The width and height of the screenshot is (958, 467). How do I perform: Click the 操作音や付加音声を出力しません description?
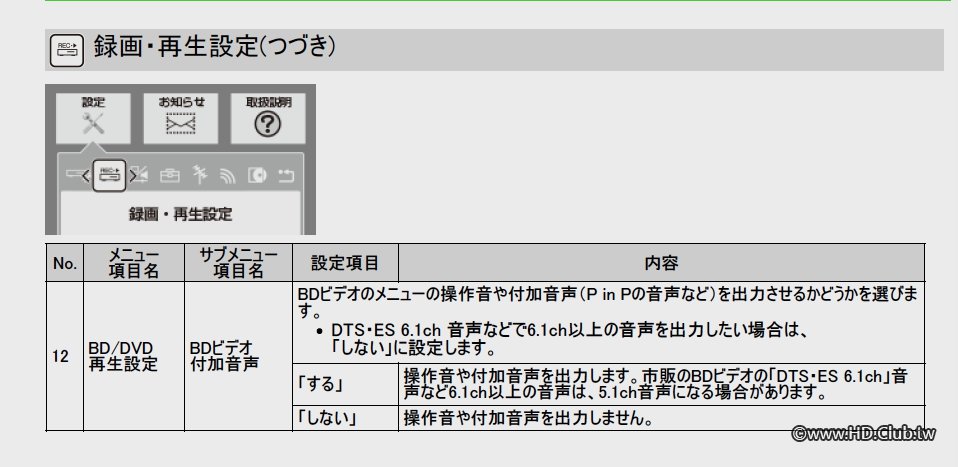(528, 419)
